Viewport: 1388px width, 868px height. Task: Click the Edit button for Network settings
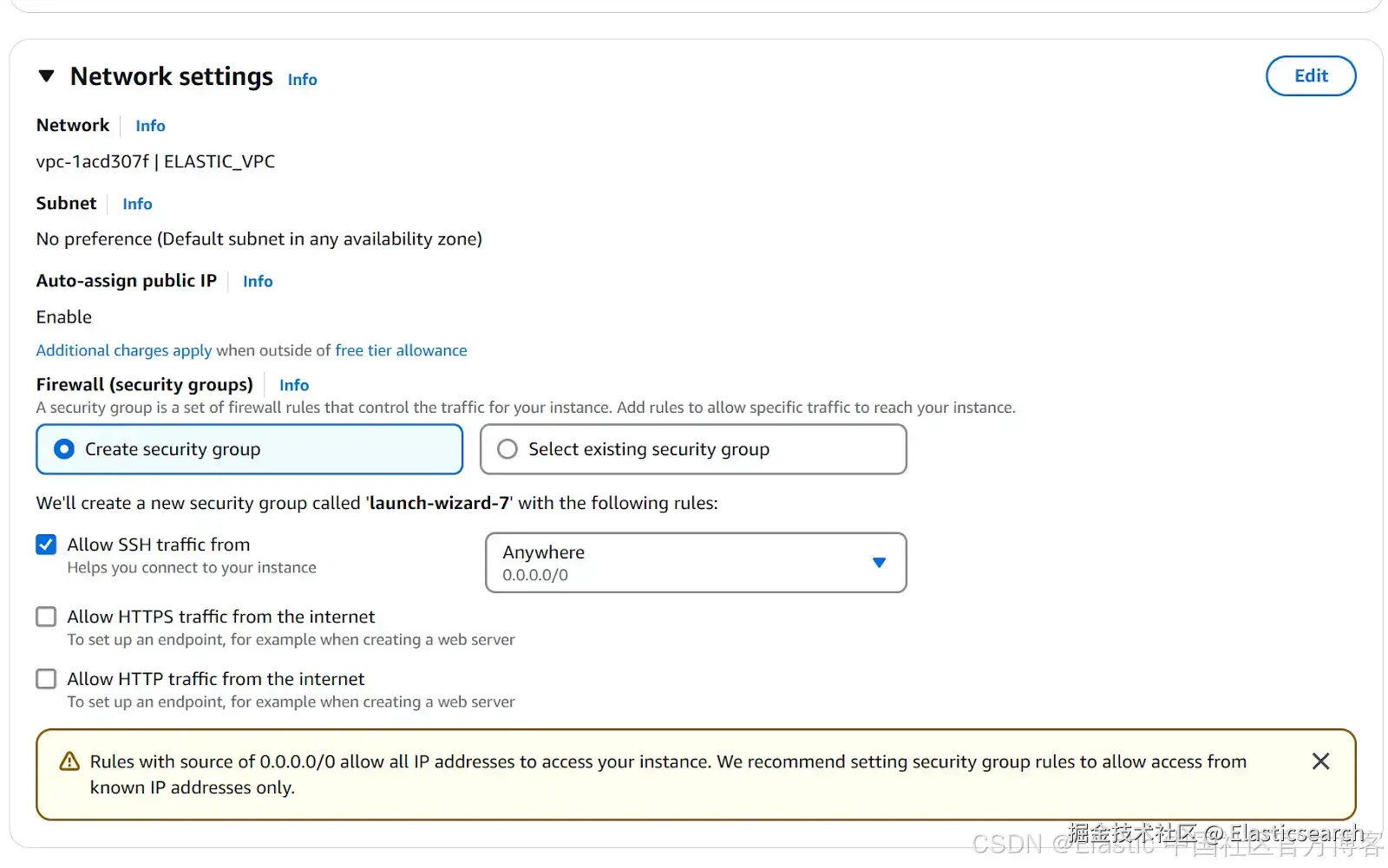[x=1310, y=76]
